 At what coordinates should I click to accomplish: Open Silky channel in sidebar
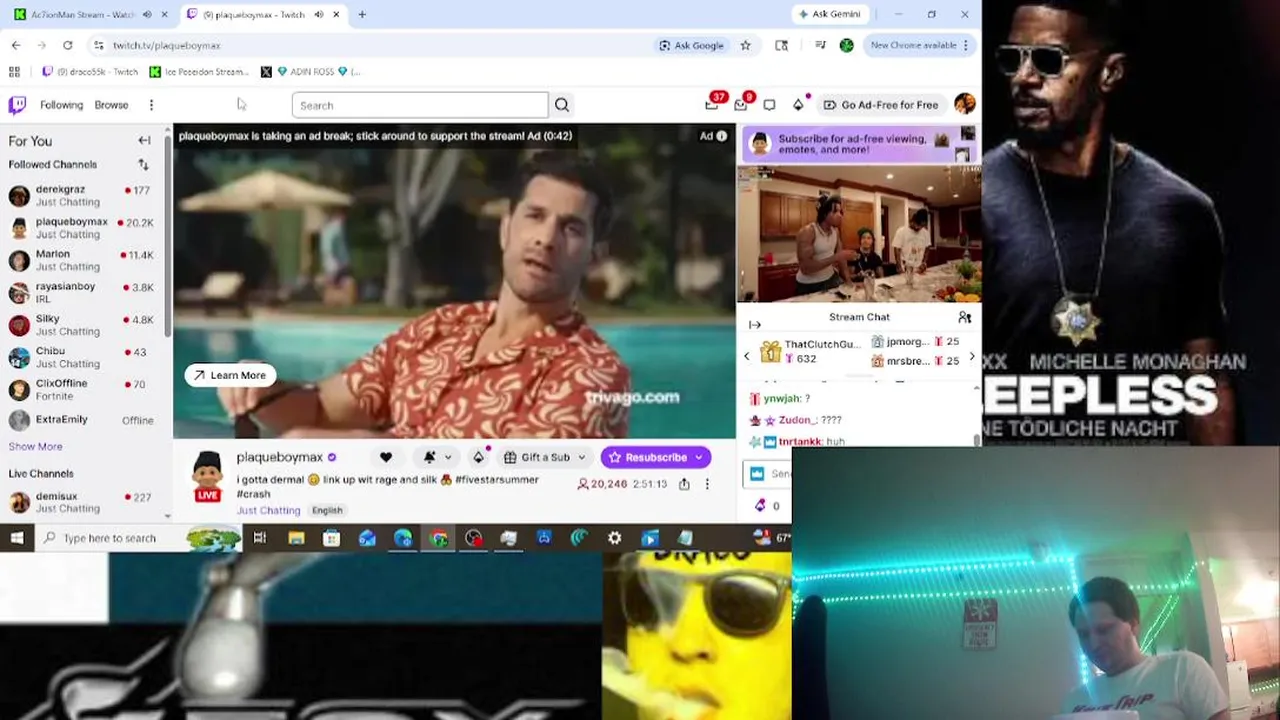click(x=81, y=325)
